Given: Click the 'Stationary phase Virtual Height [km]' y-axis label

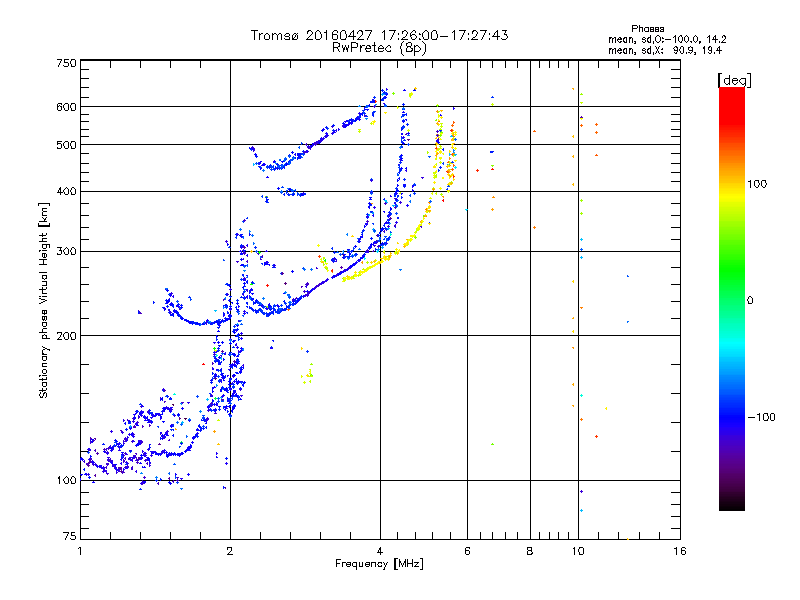Looking at the screenshot, I should point(44,300).
